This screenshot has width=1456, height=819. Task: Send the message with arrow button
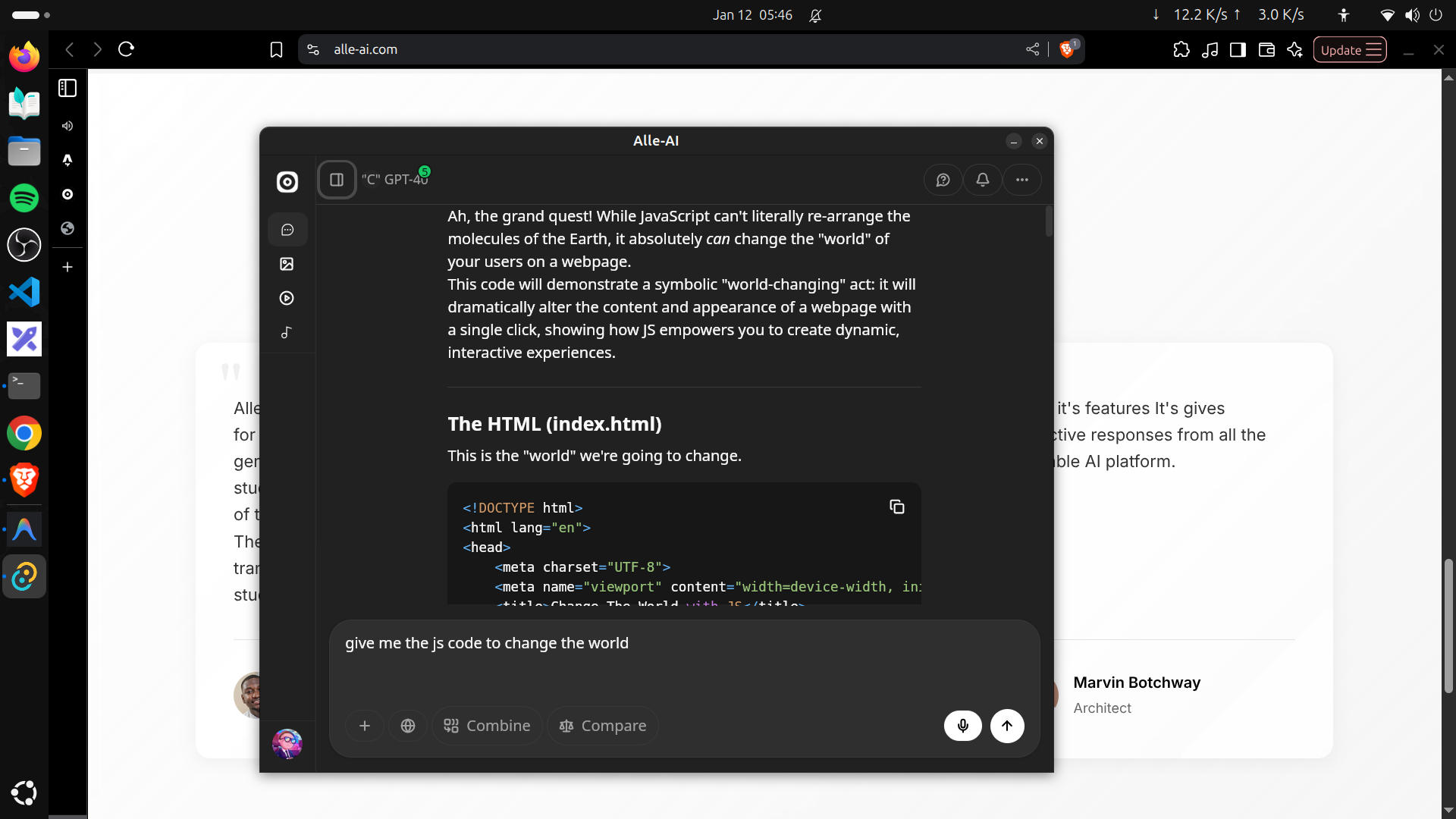[x=1007, y=726]
